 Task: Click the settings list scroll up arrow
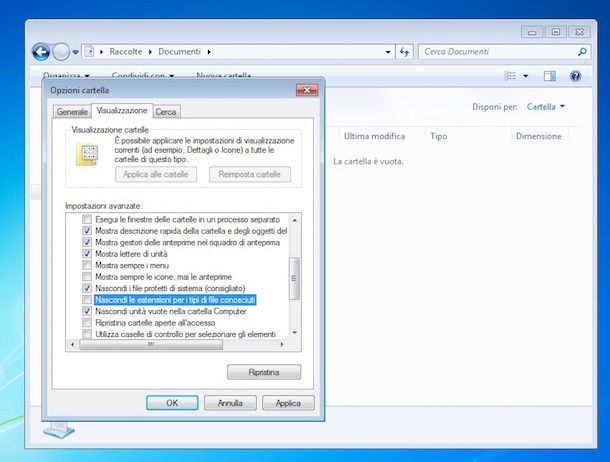pos(295,220)
